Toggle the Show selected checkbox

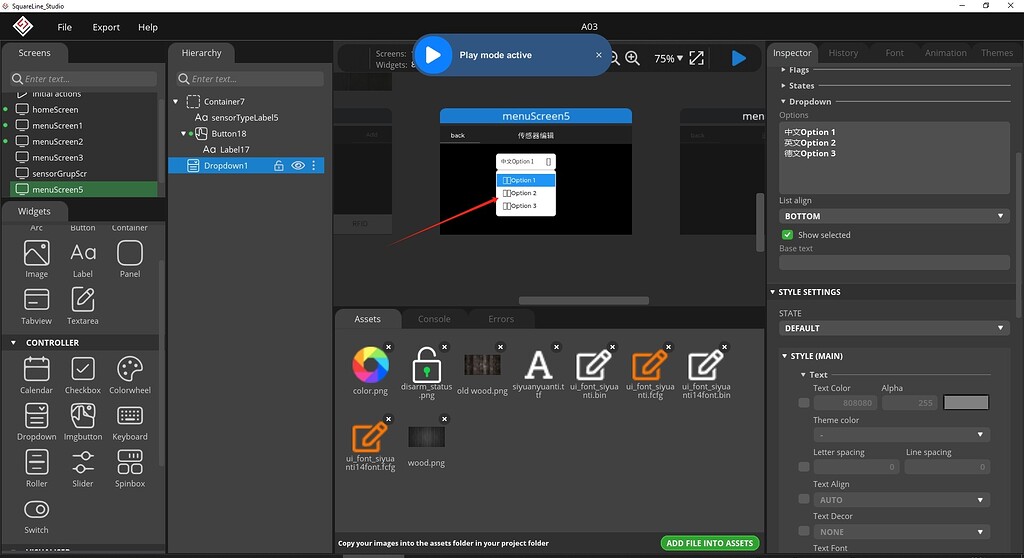click(x=787, y=235)
